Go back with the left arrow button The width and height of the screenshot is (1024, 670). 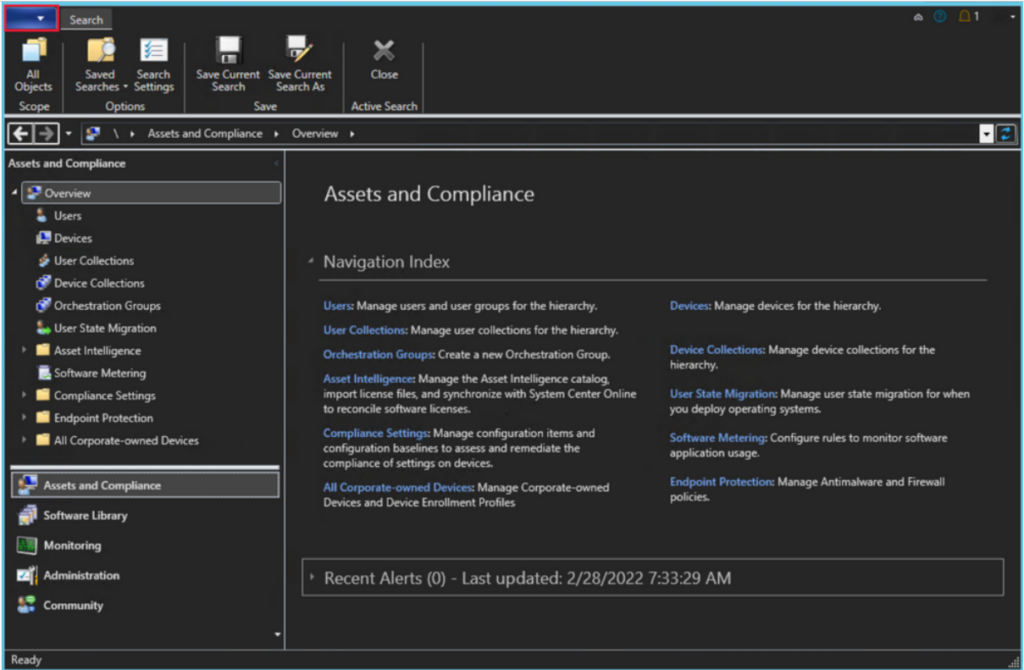21,134
